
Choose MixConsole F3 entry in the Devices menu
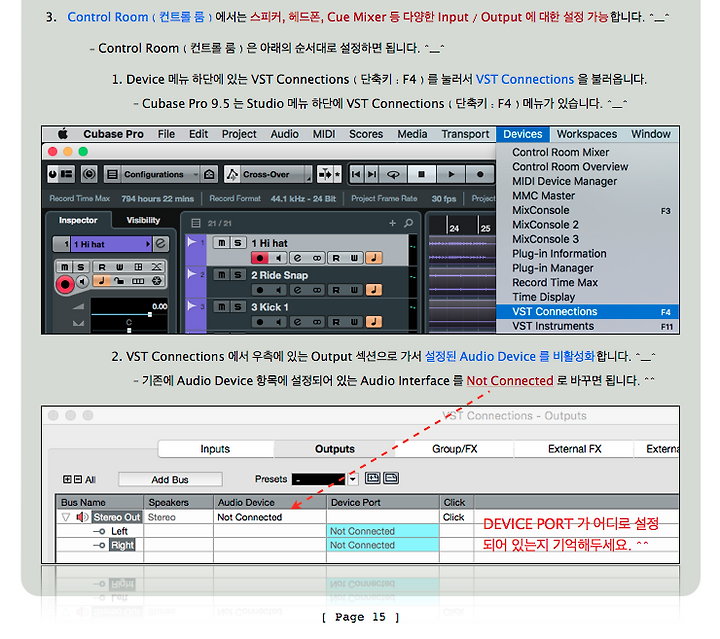click(587, 210)
